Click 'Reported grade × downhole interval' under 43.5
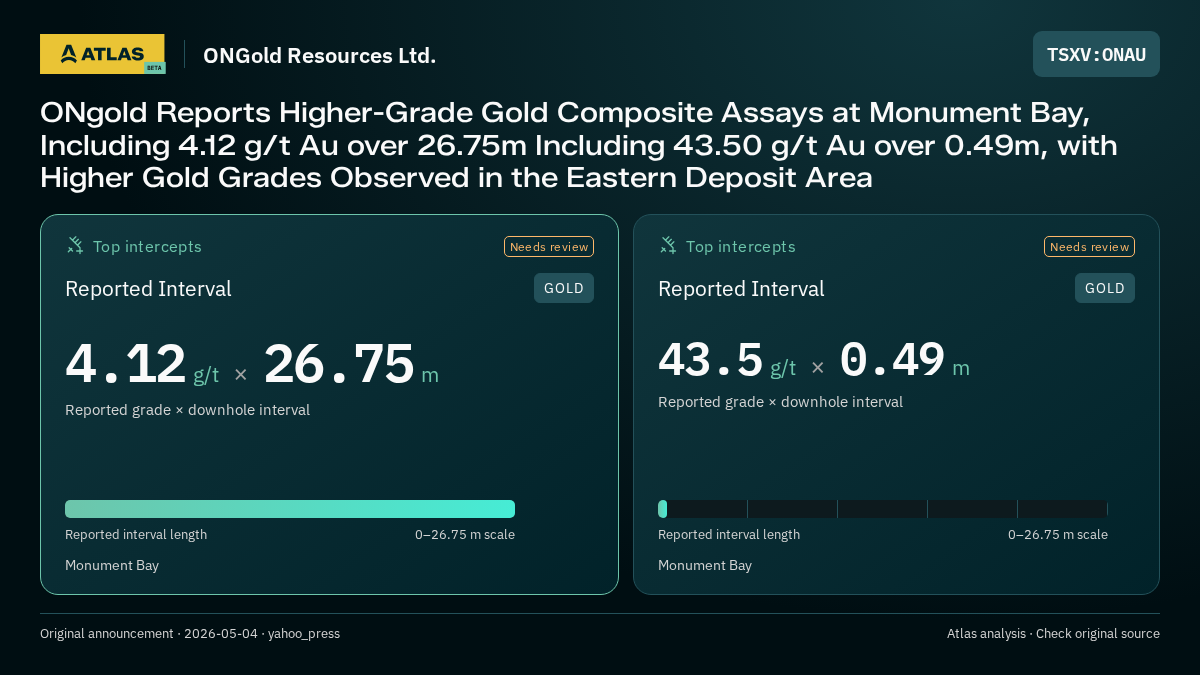The image size is (1200, 675). pyautogui.click(x=780, y=402)
